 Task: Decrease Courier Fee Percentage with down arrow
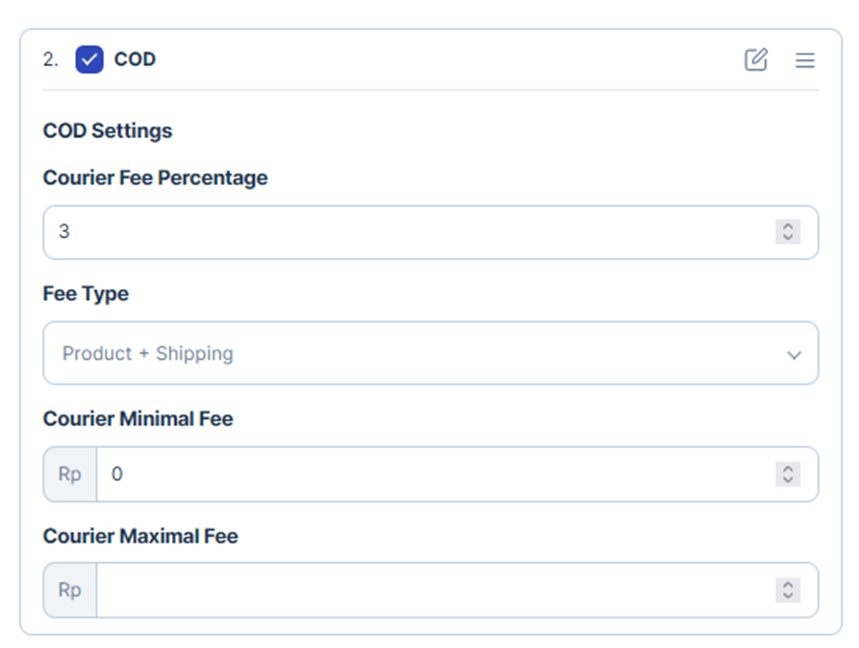point(788,238)
